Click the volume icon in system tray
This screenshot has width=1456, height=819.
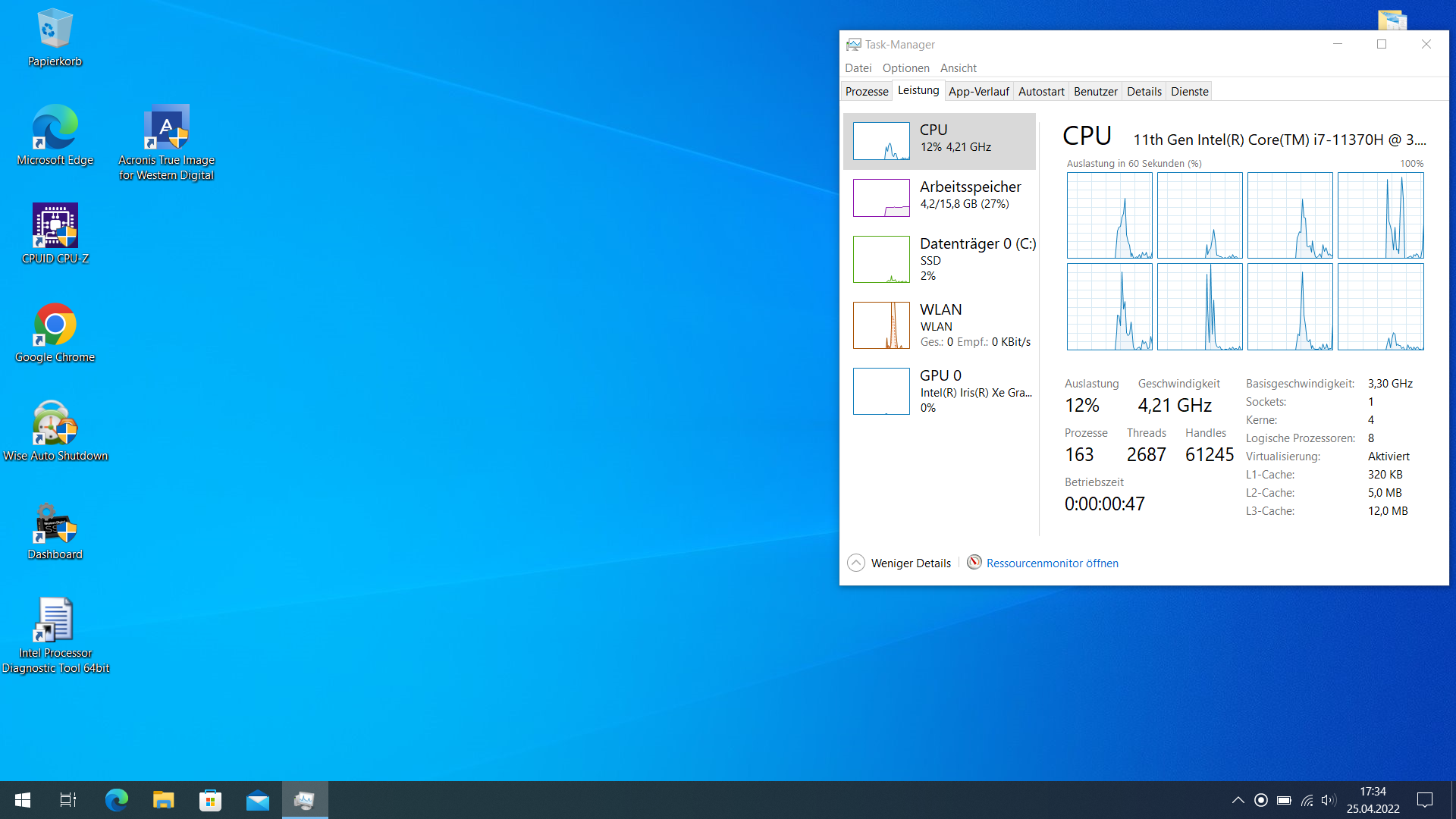click(x=1328, y=800)
